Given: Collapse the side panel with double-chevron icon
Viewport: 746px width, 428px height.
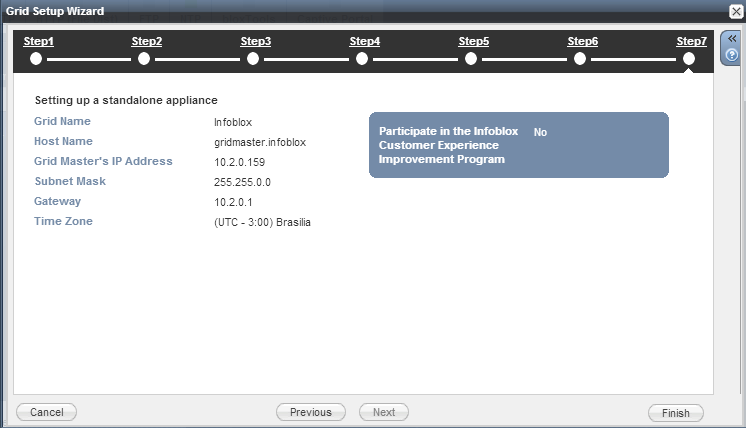Looking at the screenshot, I should [x=731, y=38].
